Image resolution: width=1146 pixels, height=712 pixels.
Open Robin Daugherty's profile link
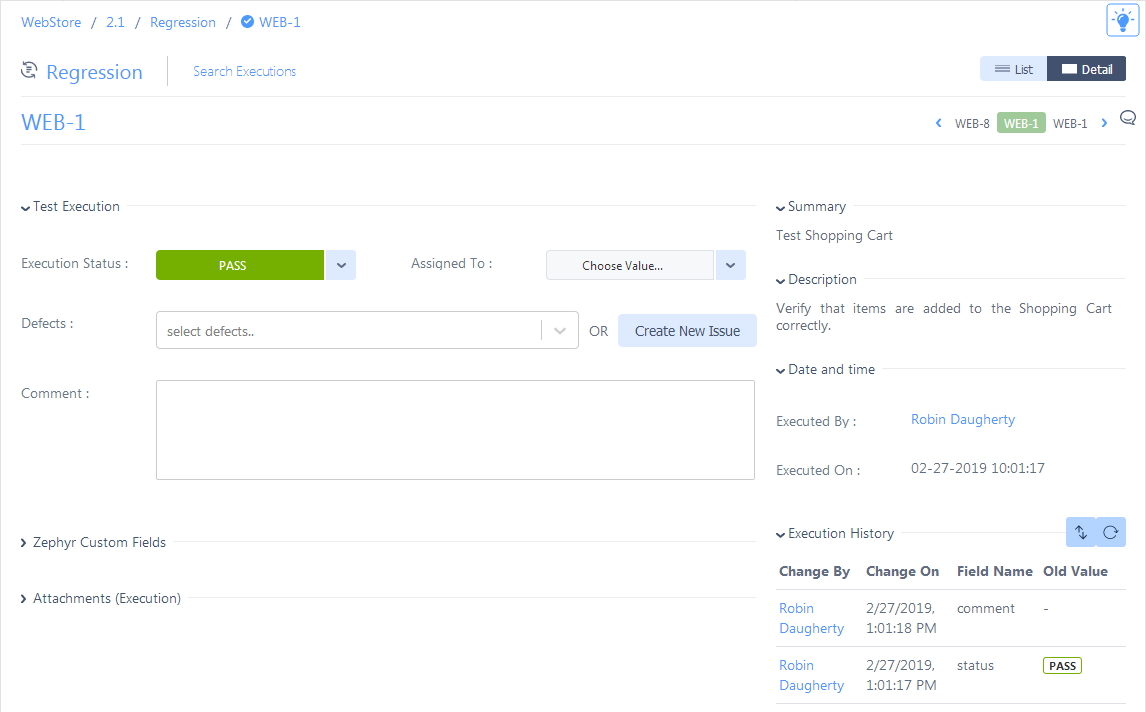coord(962,419)
